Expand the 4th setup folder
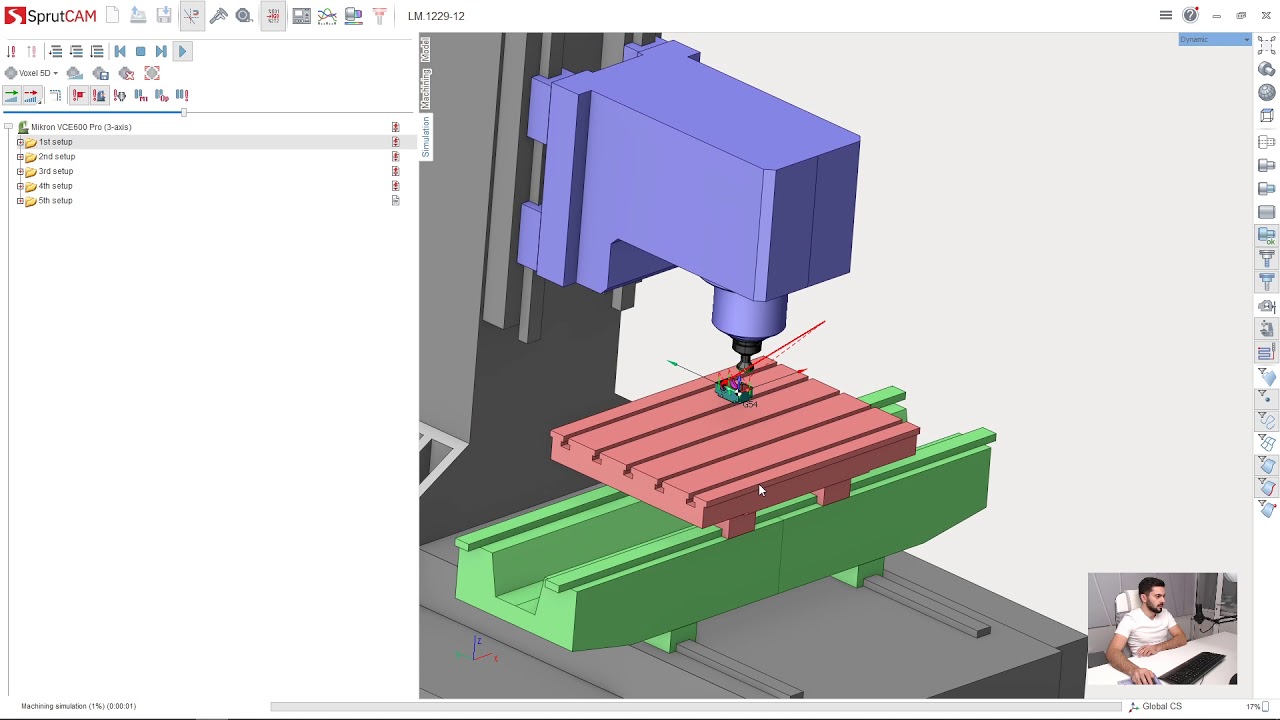1280x720 pixels. [x=20, y=186]
